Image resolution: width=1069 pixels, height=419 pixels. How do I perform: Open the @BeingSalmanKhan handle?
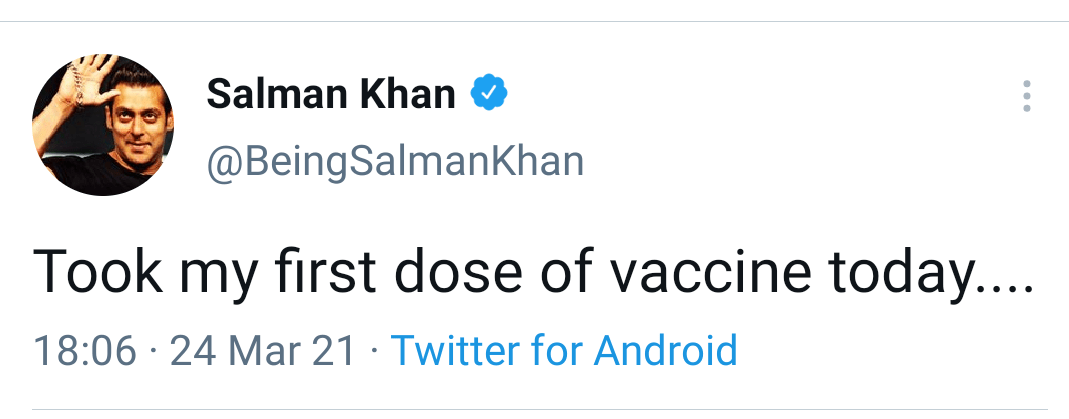coord(394,160)
